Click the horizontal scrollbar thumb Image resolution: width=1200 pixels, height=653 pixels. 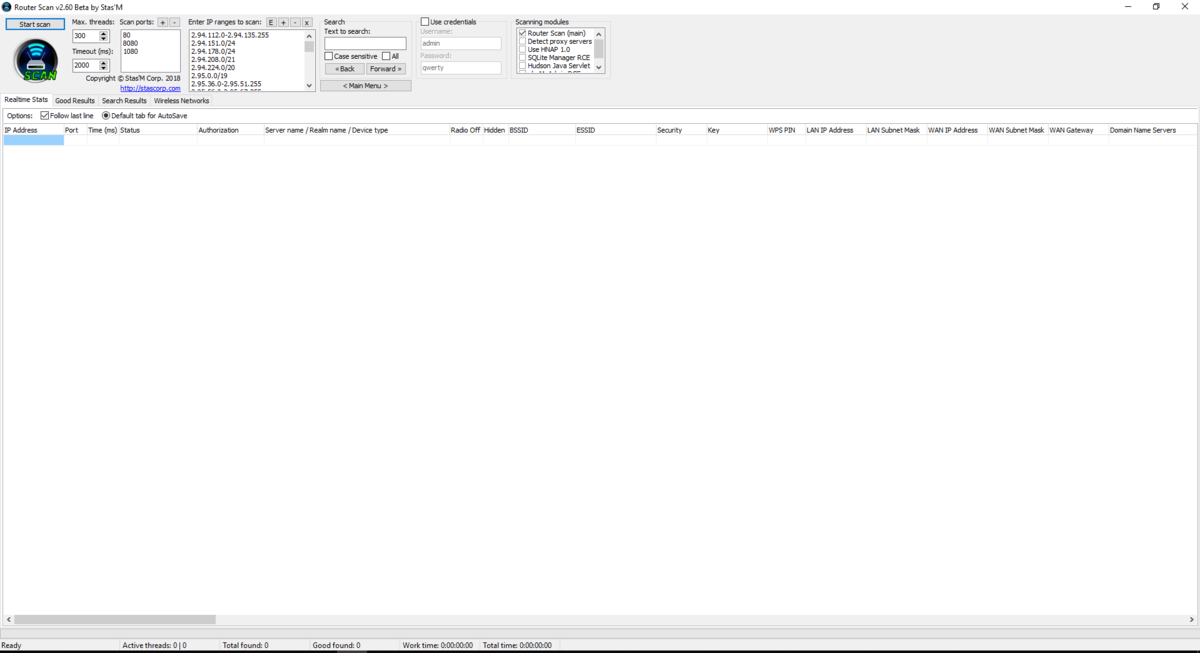115,620
